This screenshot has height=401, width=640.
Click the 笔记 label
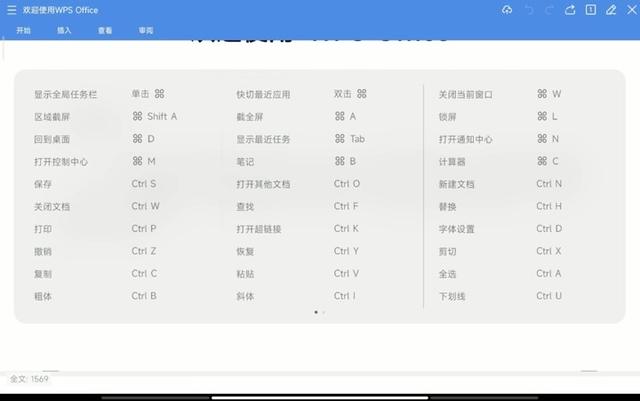pyautogui.click(x=245, y=162)
